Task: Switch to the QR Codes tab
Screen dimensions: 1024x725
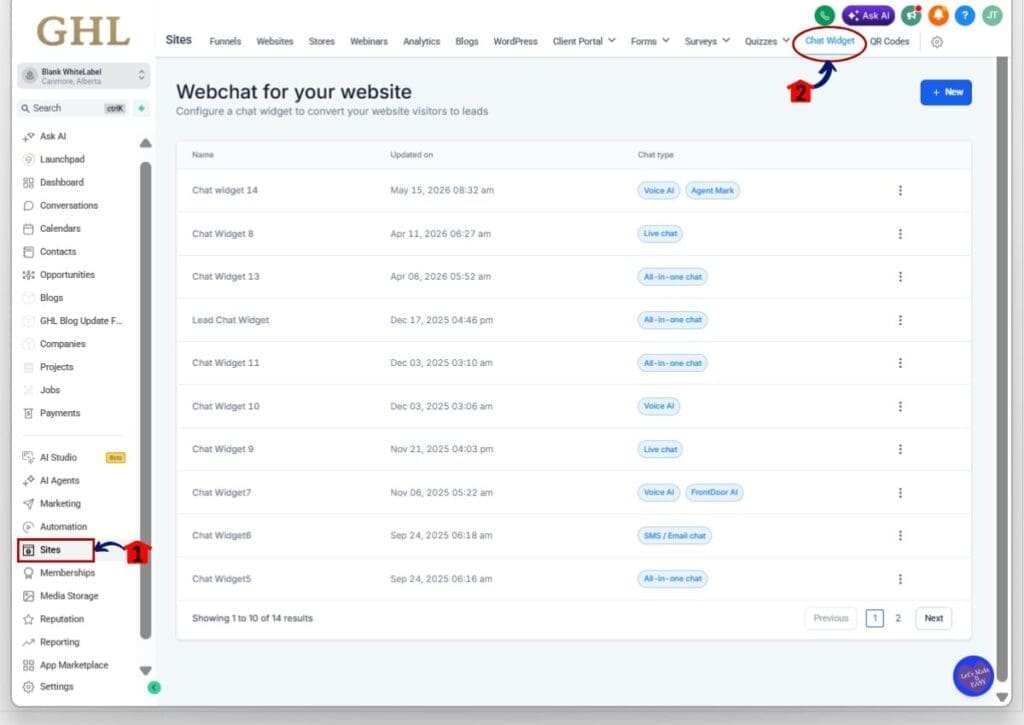Action: coord(889,41)
